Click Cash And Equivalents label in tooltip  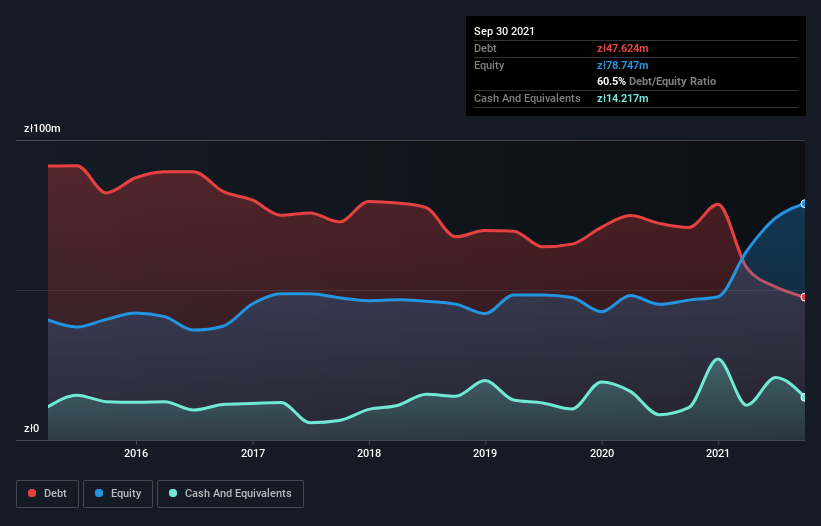coord(527,98)
